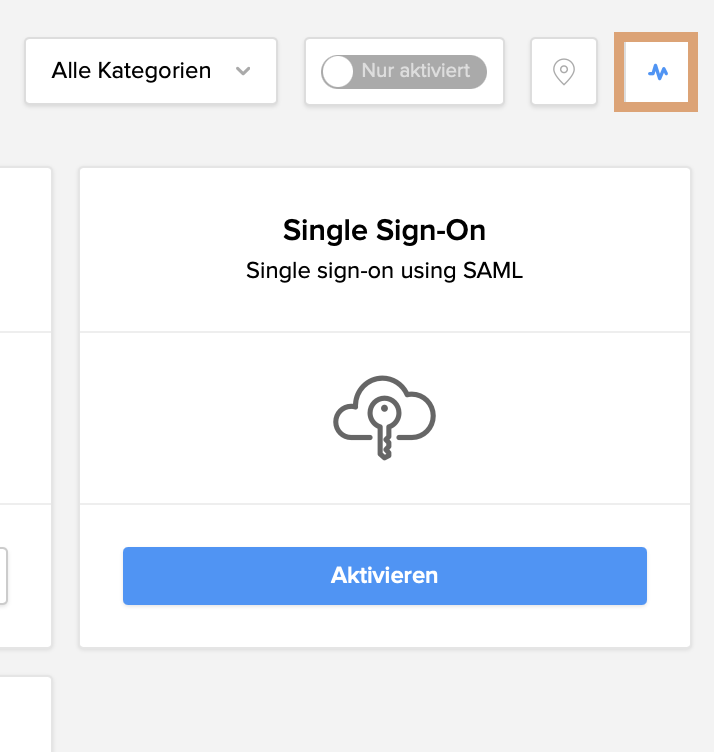Toggle the Nur aktiviert switch
The height and width of the screenshot is (752, 714).
[404, 71]
